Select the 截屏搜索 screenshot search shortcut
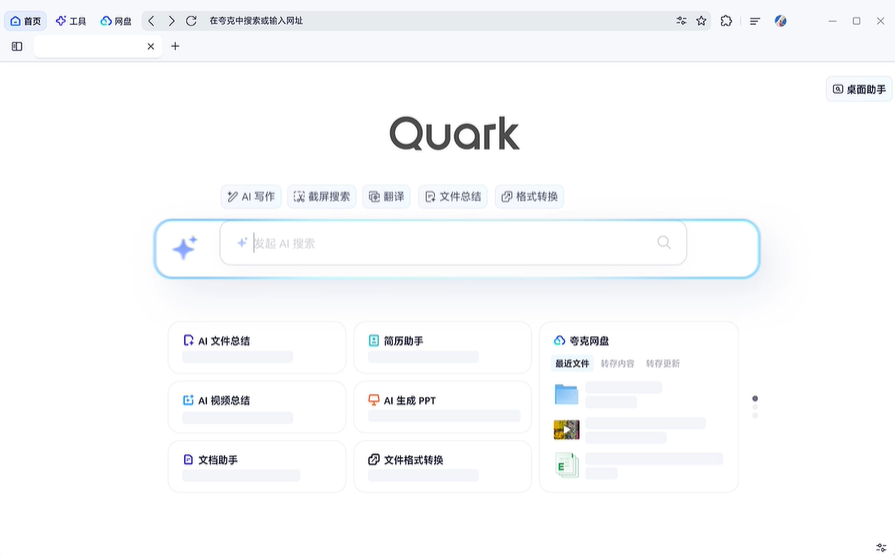Screen dimensions: 895x555 322,196
